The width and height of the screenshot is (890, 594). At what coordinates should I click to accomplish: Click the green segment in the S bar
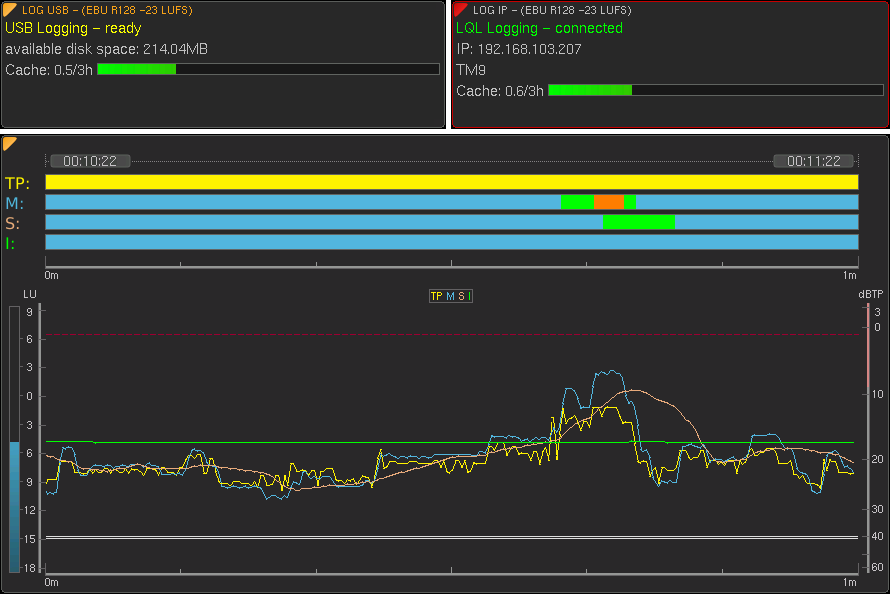(639, 222)
